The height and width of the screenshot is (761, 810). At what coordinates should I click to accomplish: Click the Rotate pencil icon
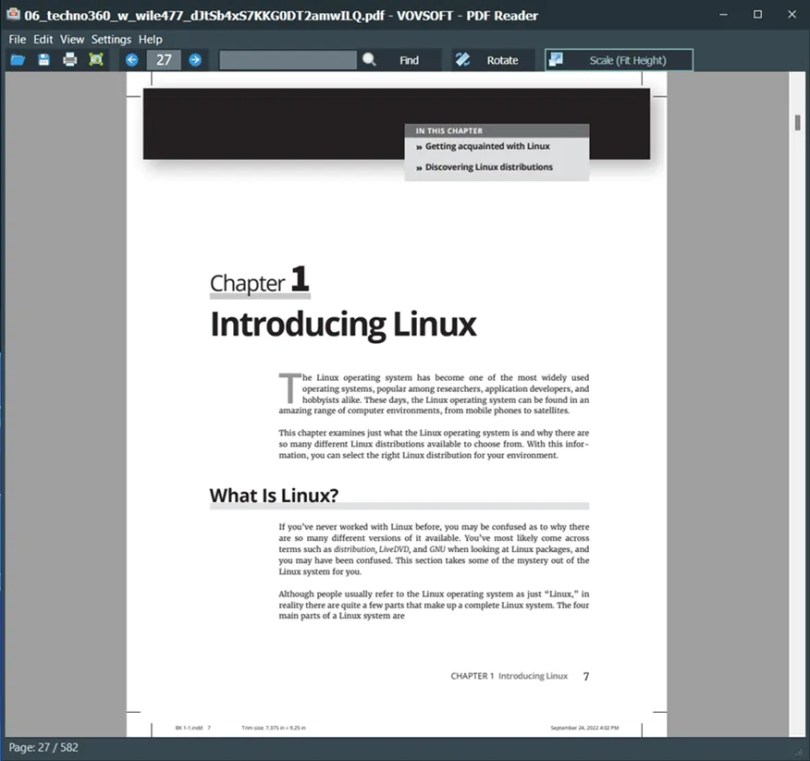[462, 60]
